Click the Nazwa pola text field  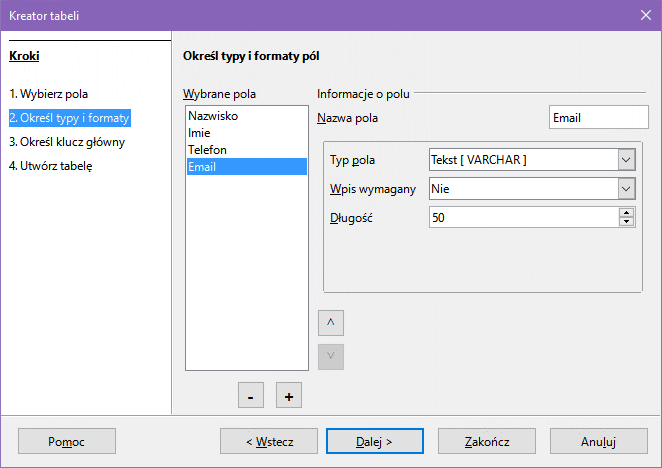click(x=598, y=118)
